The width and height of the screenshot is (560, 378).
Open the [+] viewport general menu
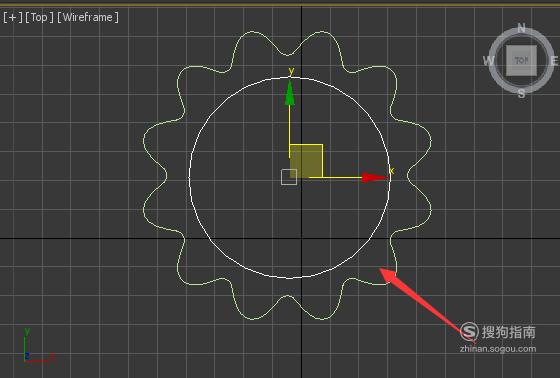click(13, 17)
